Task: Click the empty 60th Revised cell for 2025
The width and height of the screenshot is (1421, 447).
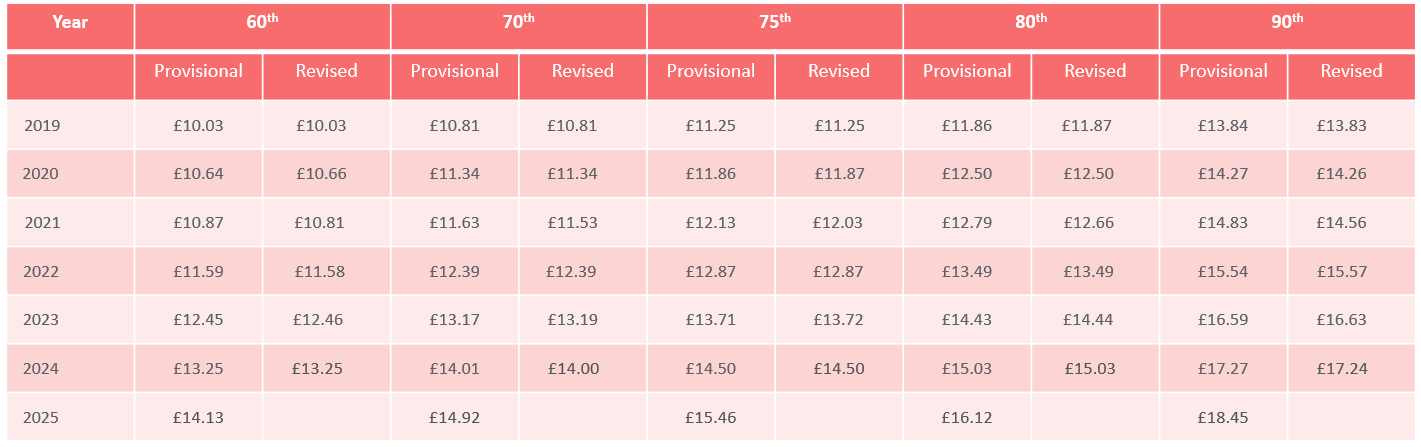Action: tap(327, 417)
